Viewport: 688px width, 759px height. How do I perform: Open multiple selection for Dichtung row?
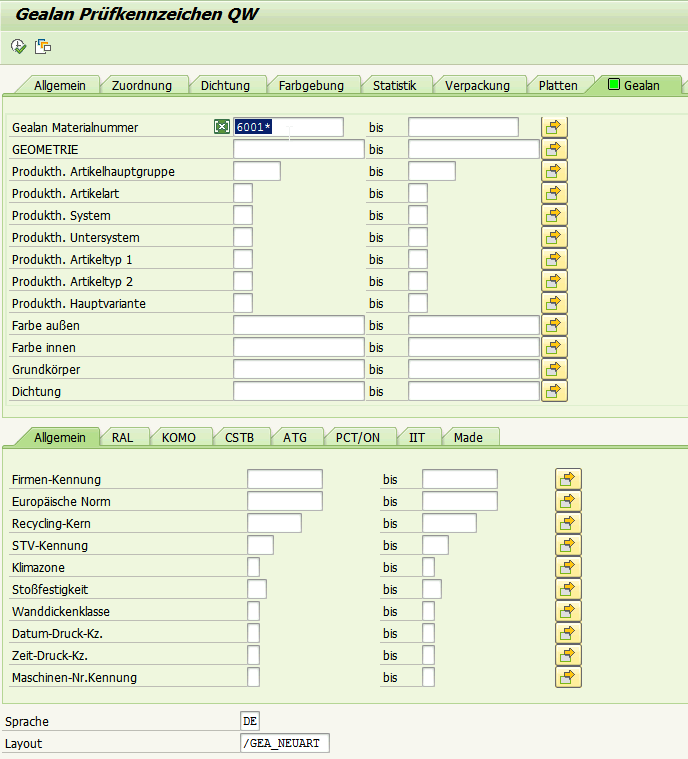coord(554,391)
